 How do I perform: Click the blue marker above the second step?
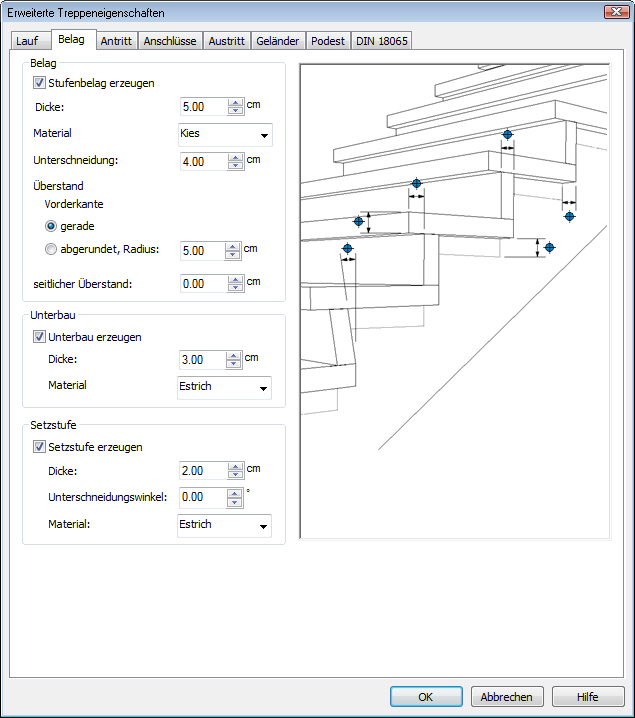click(x=416, y=184)
